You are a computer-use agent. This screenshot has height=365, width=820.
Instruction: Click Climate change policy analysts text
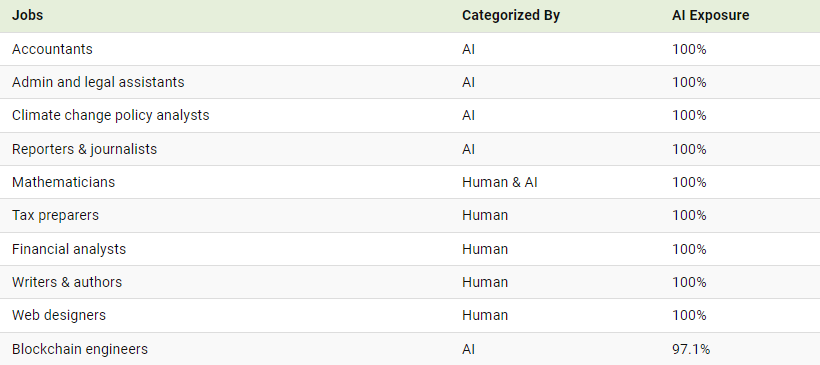tap(110, 116)
